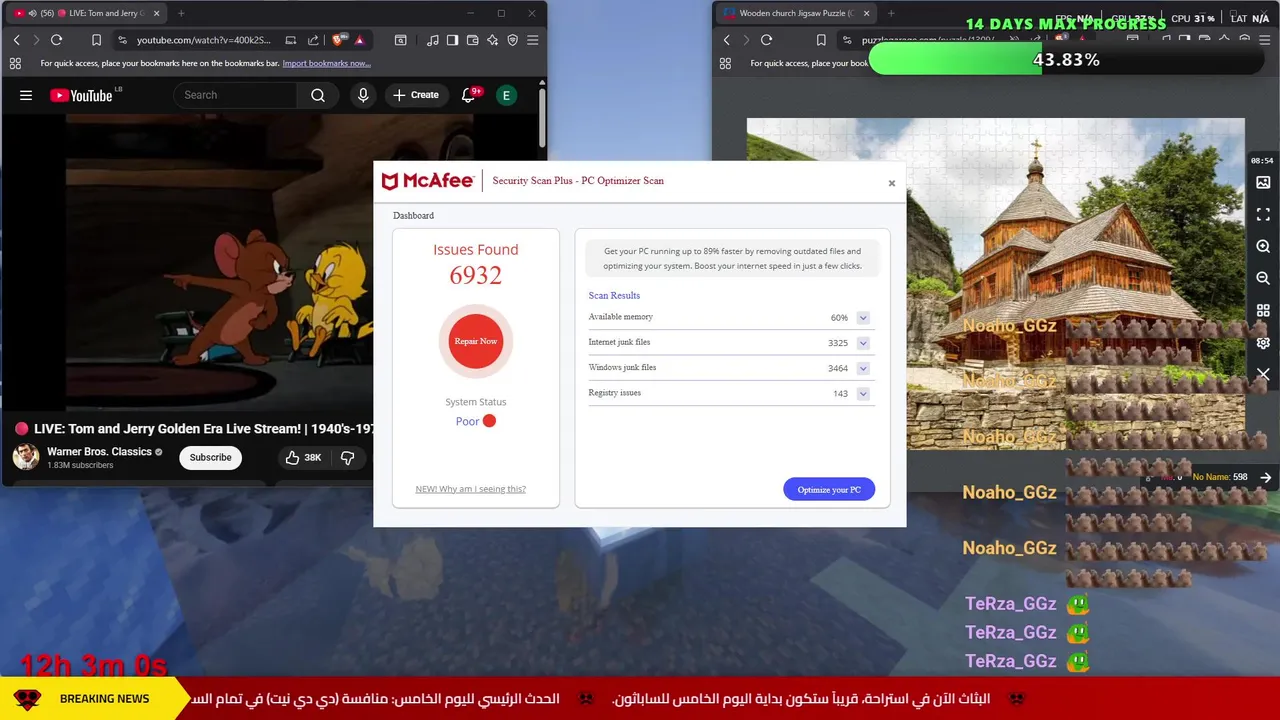The image size is (1280, 720).
Task: Expand the Windows junk files result
Action: [x=863, y=368]
